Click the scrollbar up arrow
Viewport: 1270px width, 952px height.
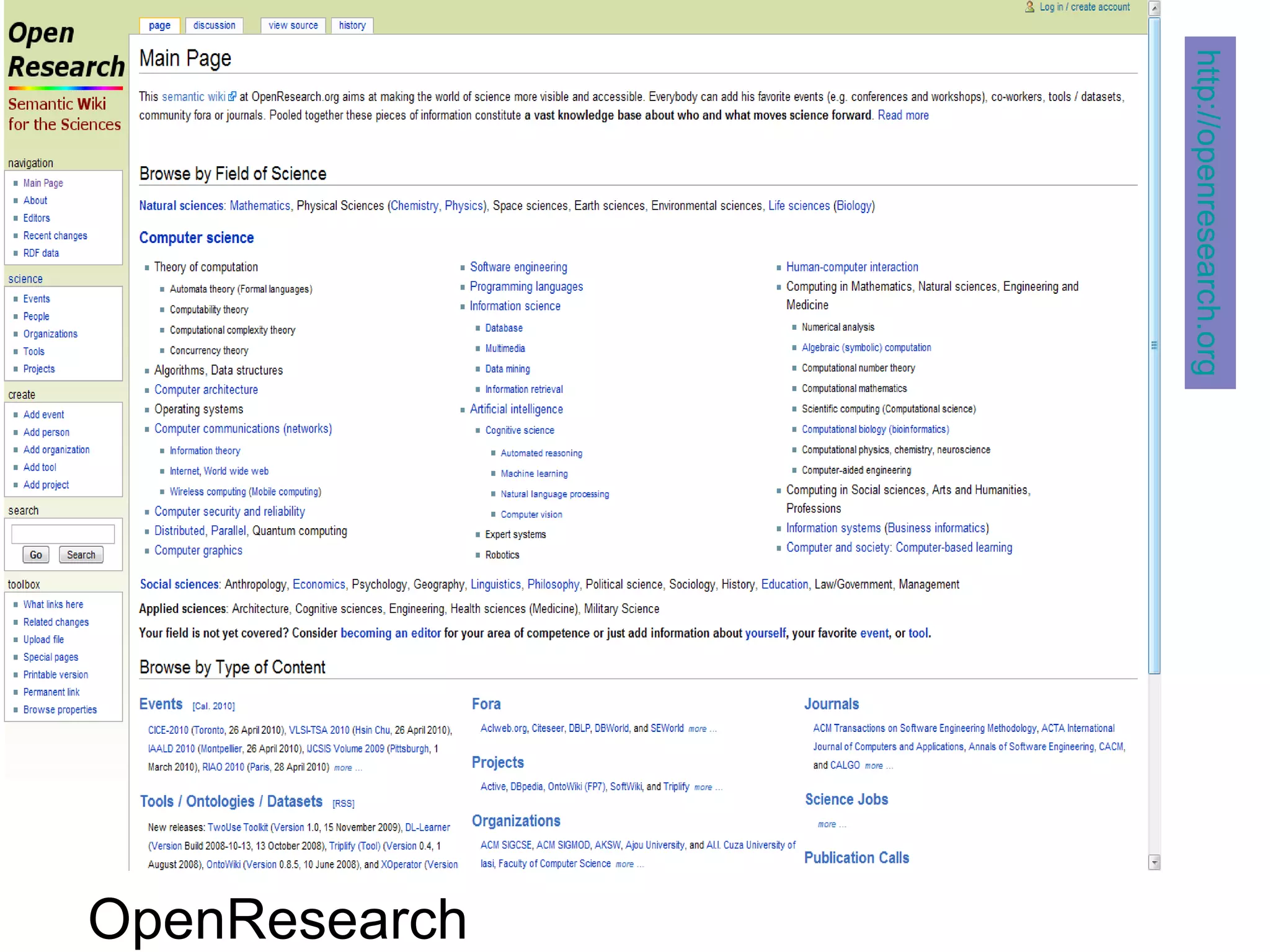(x=1154, y=8)
